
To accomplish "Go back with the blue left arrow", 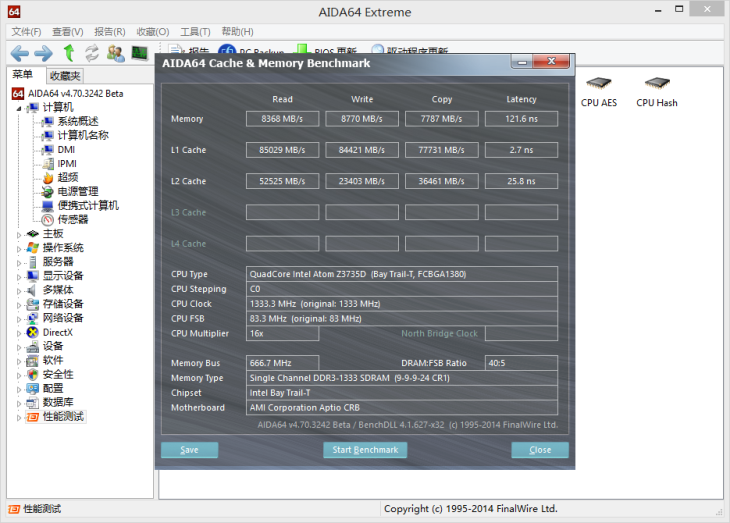I will point(20,54).
